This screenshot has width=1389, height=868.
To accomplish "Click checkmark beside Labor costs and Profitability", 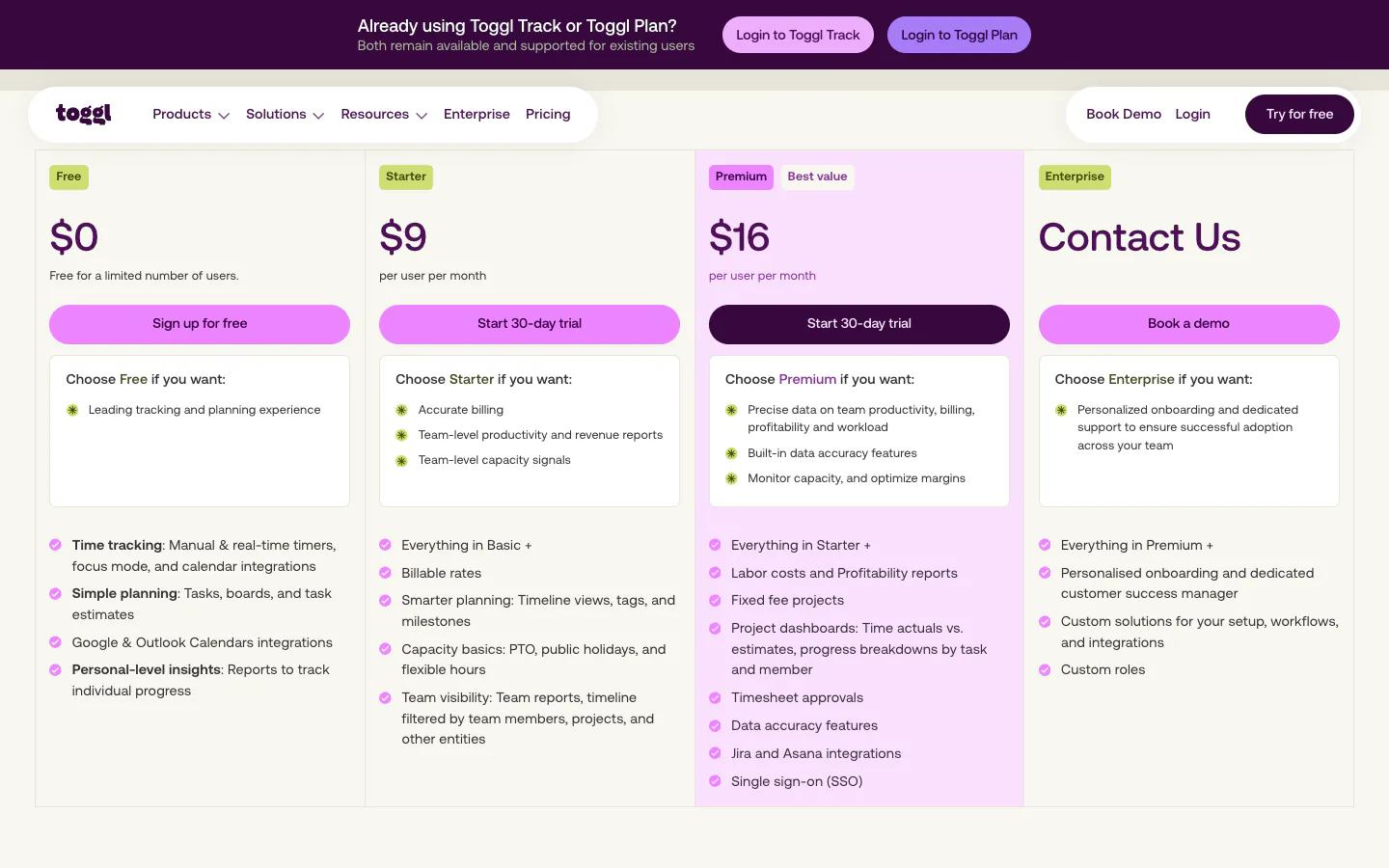I will coord(715,573).
